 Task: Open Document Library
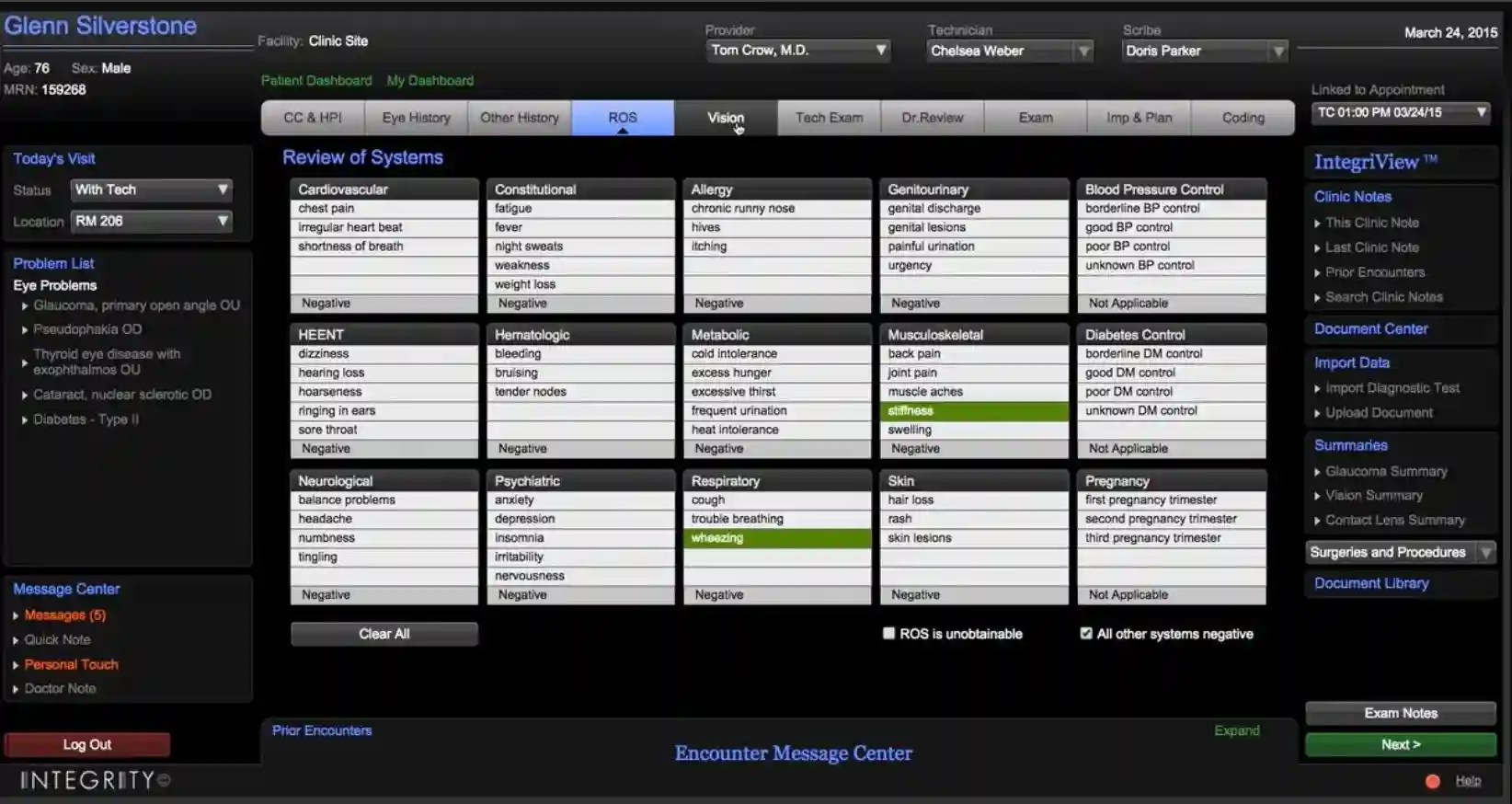tap(1371, 583)
